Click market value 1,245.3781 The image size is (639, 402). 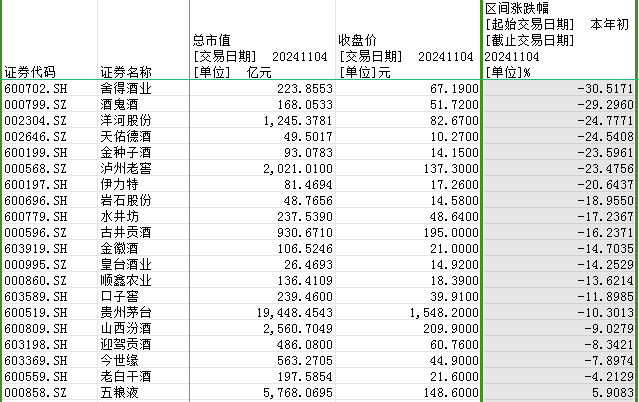(262, 121)
